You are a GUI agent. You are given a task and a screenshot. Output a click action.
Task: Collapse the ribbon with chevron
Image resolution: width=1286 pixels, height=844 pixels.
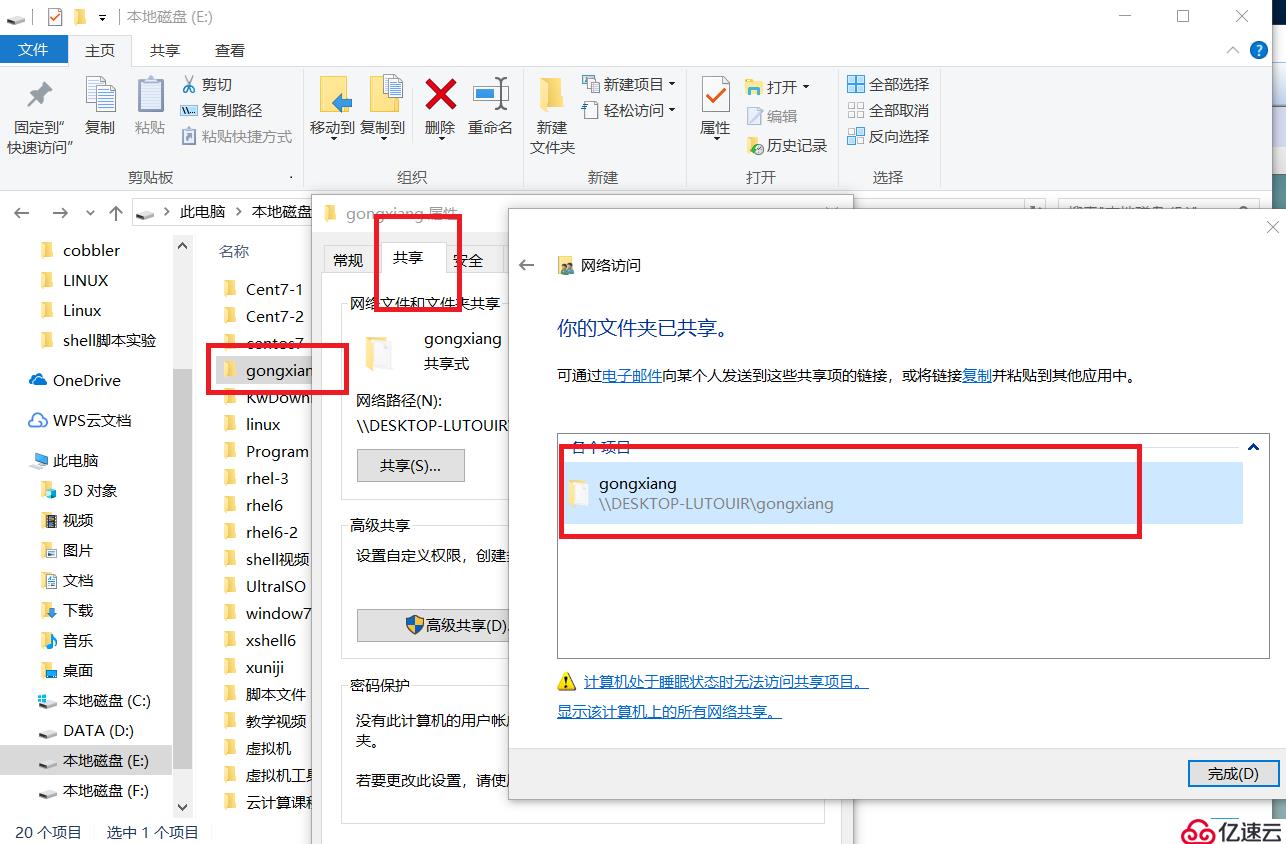(1233, 50)
